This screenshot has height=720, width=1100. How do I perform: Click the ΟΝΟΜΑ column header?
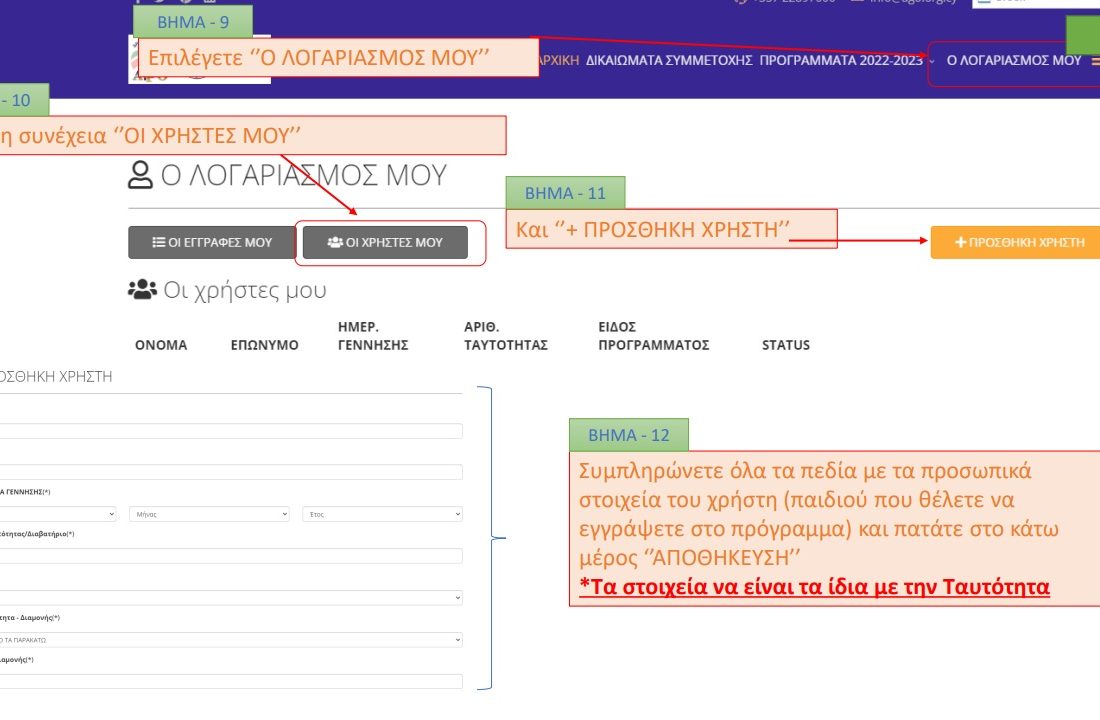click(161, 345)
